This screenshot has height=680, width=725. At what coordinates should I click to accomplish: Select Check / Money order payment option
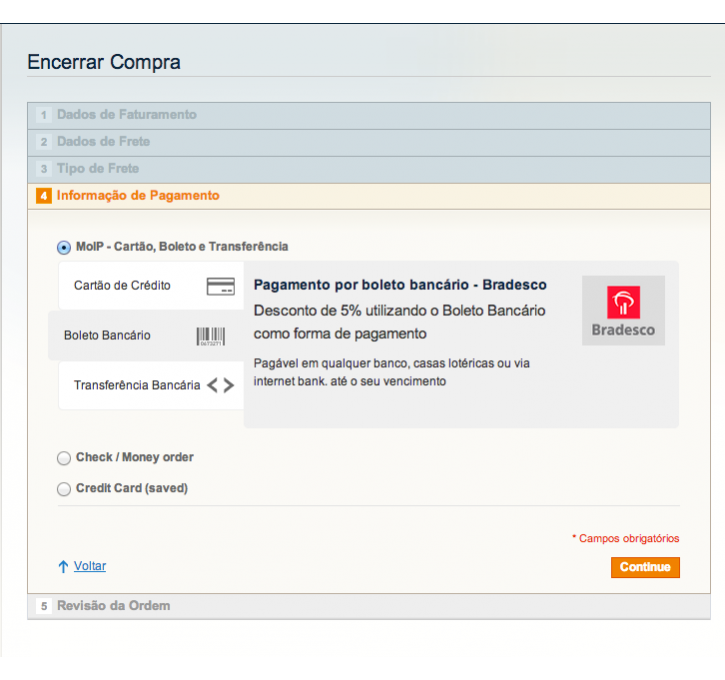point(64,458)
